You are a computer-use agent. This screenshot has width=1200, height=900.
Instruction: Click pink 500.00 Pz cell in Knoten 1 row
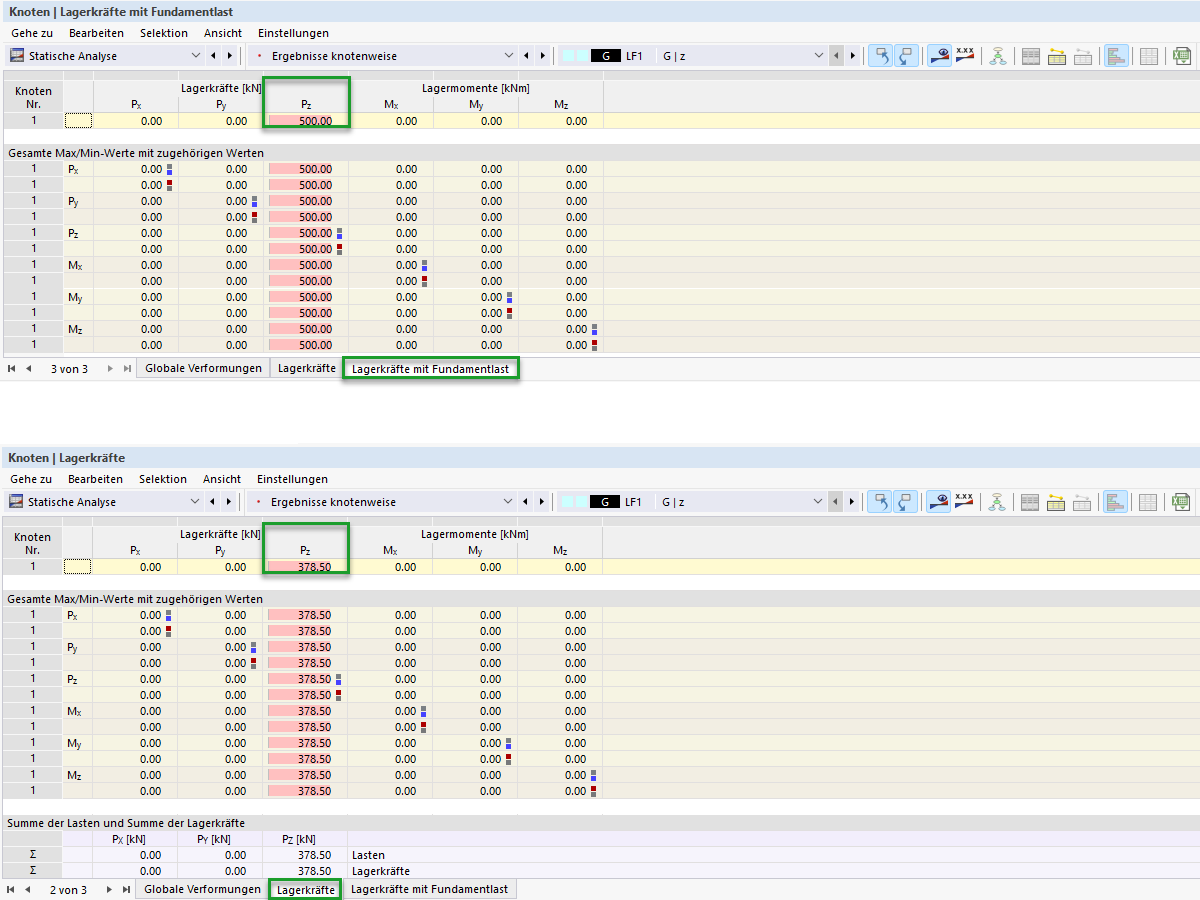[x=306, y=121]
